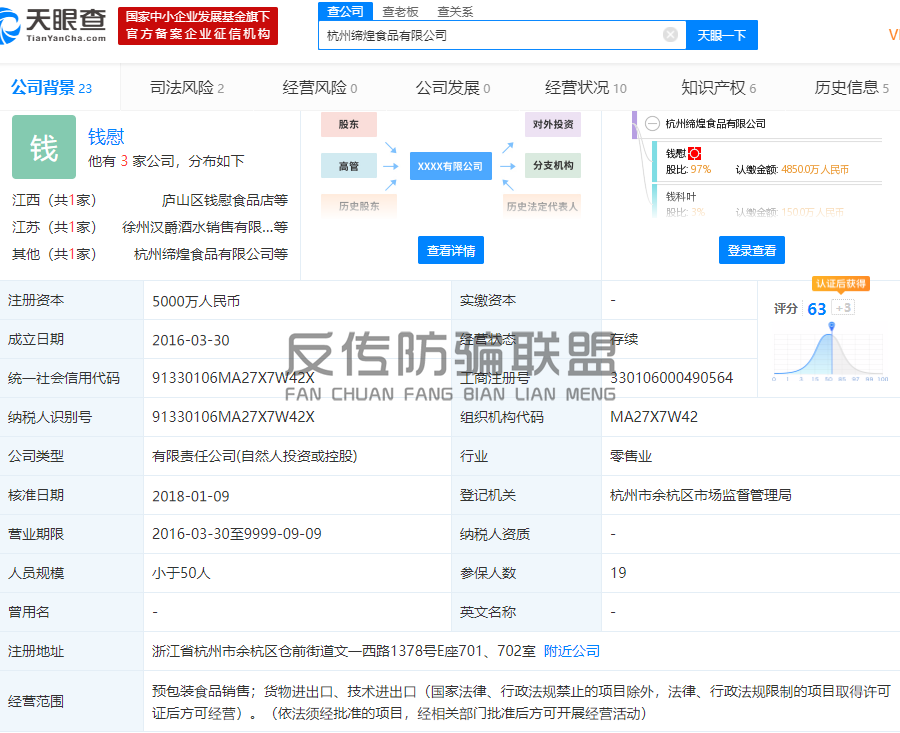
Task: Open the 钱慰 profile name link
Action: point(106,137)
